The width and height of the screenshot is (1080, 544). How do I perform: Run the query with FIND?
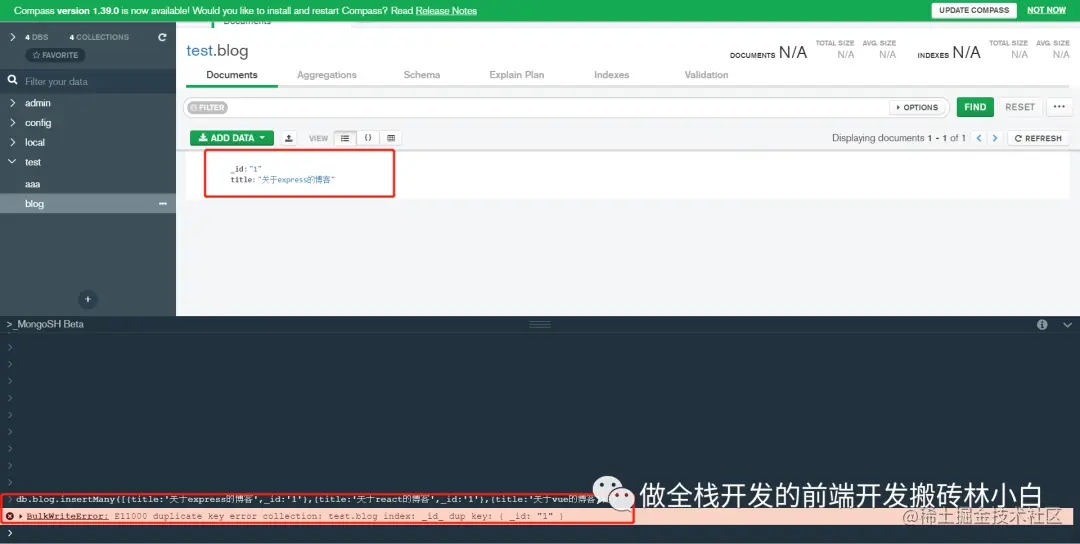[x=975, y=107]
